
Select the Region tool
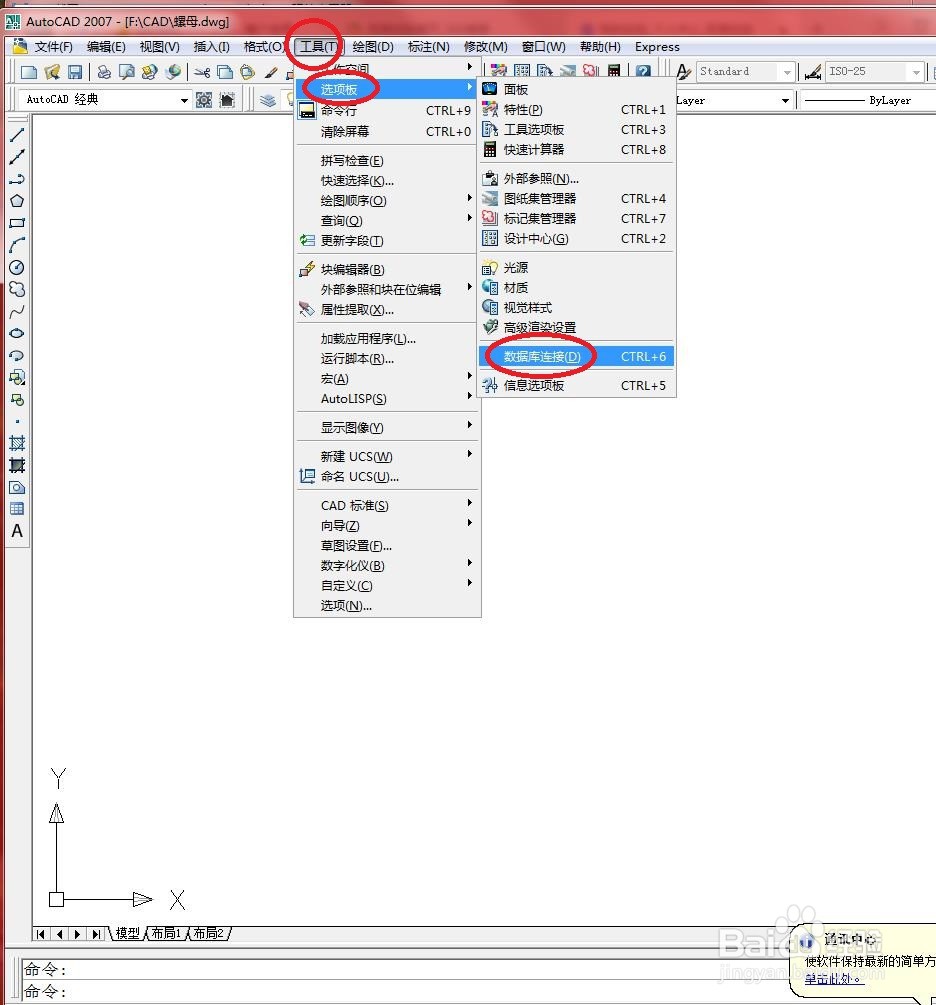pyautogui.click(x=17, y=487)
